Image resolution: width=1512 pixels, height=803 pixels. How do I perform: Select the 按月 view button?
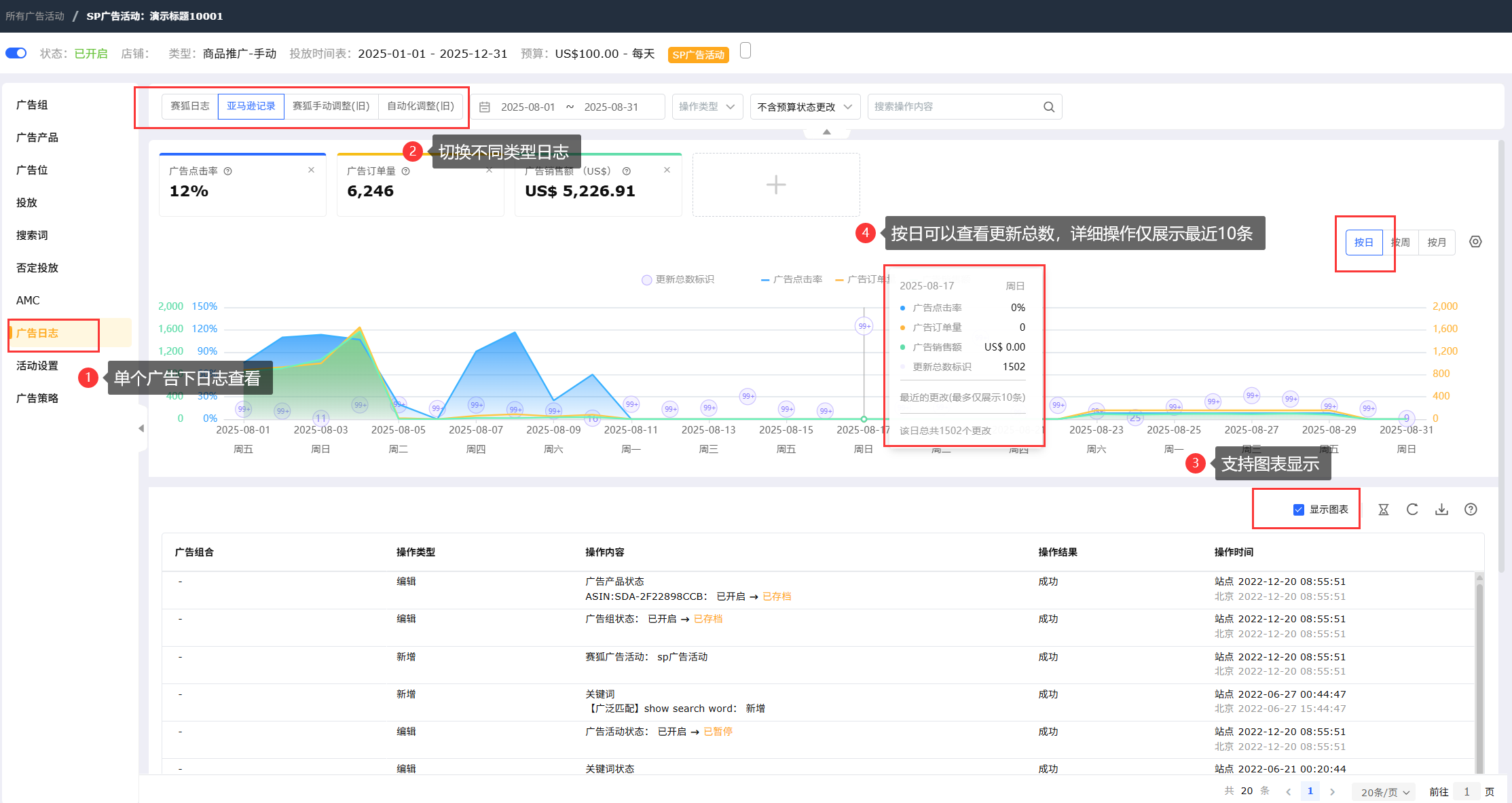(x=1437, y=243)
